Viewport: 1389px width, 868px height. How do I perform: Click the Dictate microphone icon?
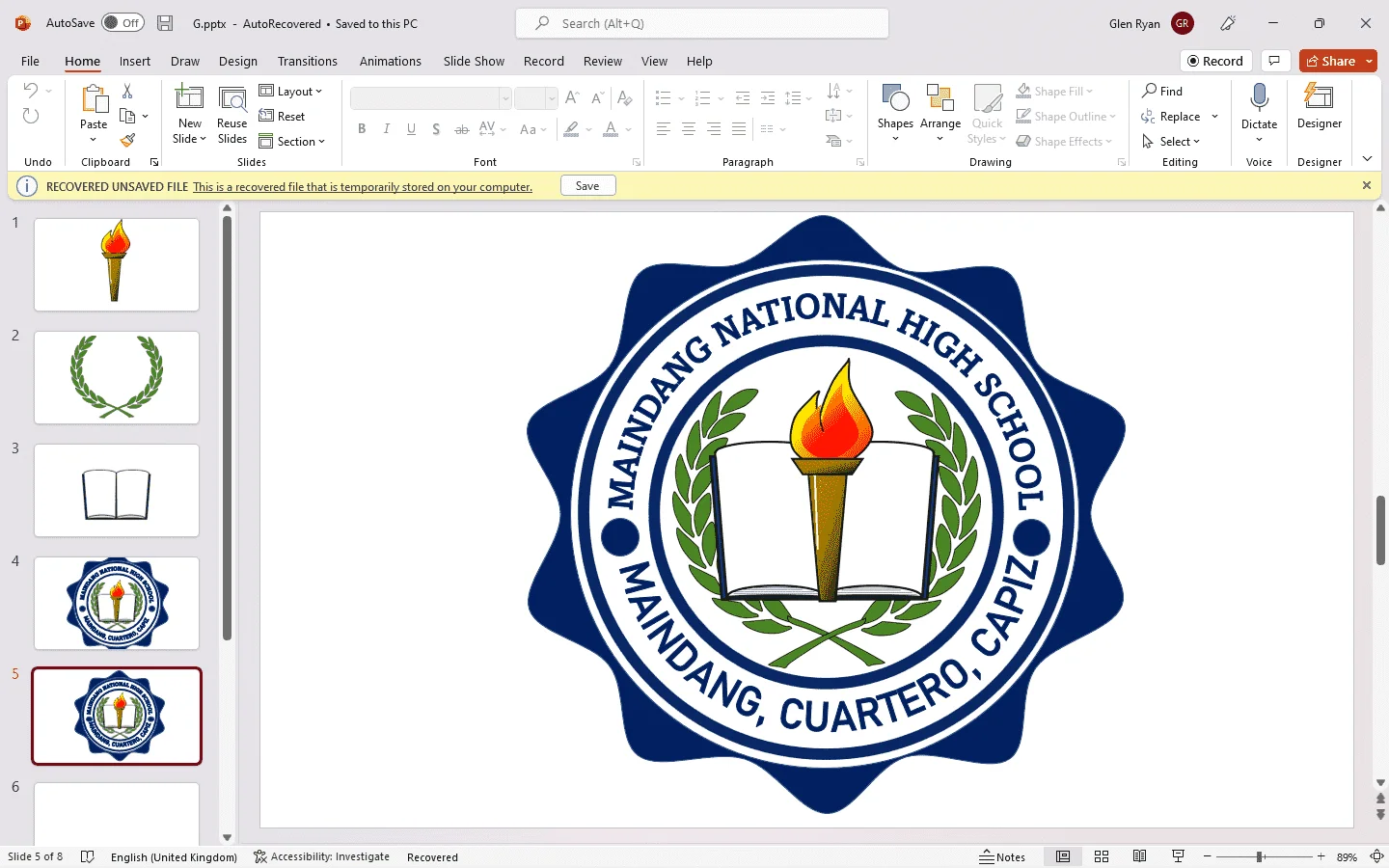(x=1259, y=97)
